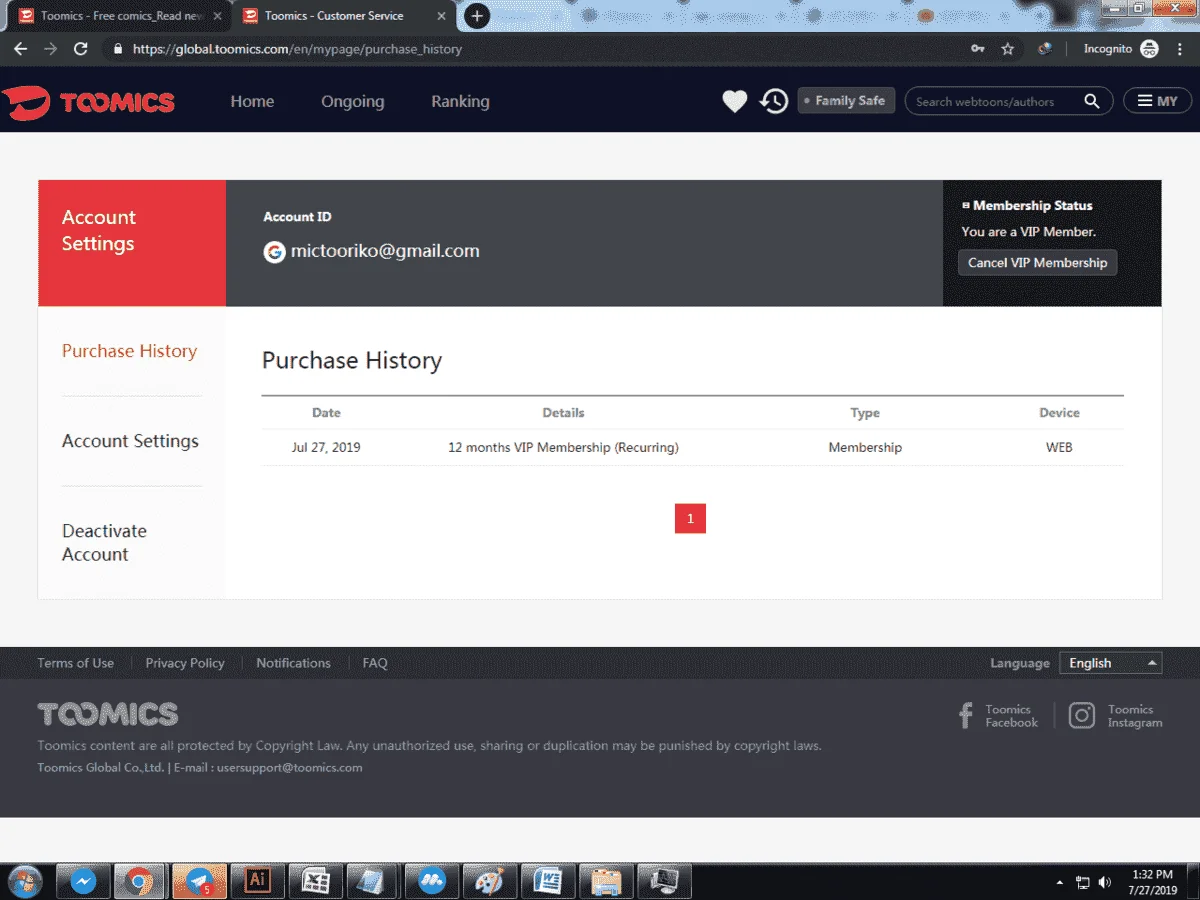Toggle the Family Safe mode
The width and height of the screenshot is (1200, 900).
click(x=846, y=101)
